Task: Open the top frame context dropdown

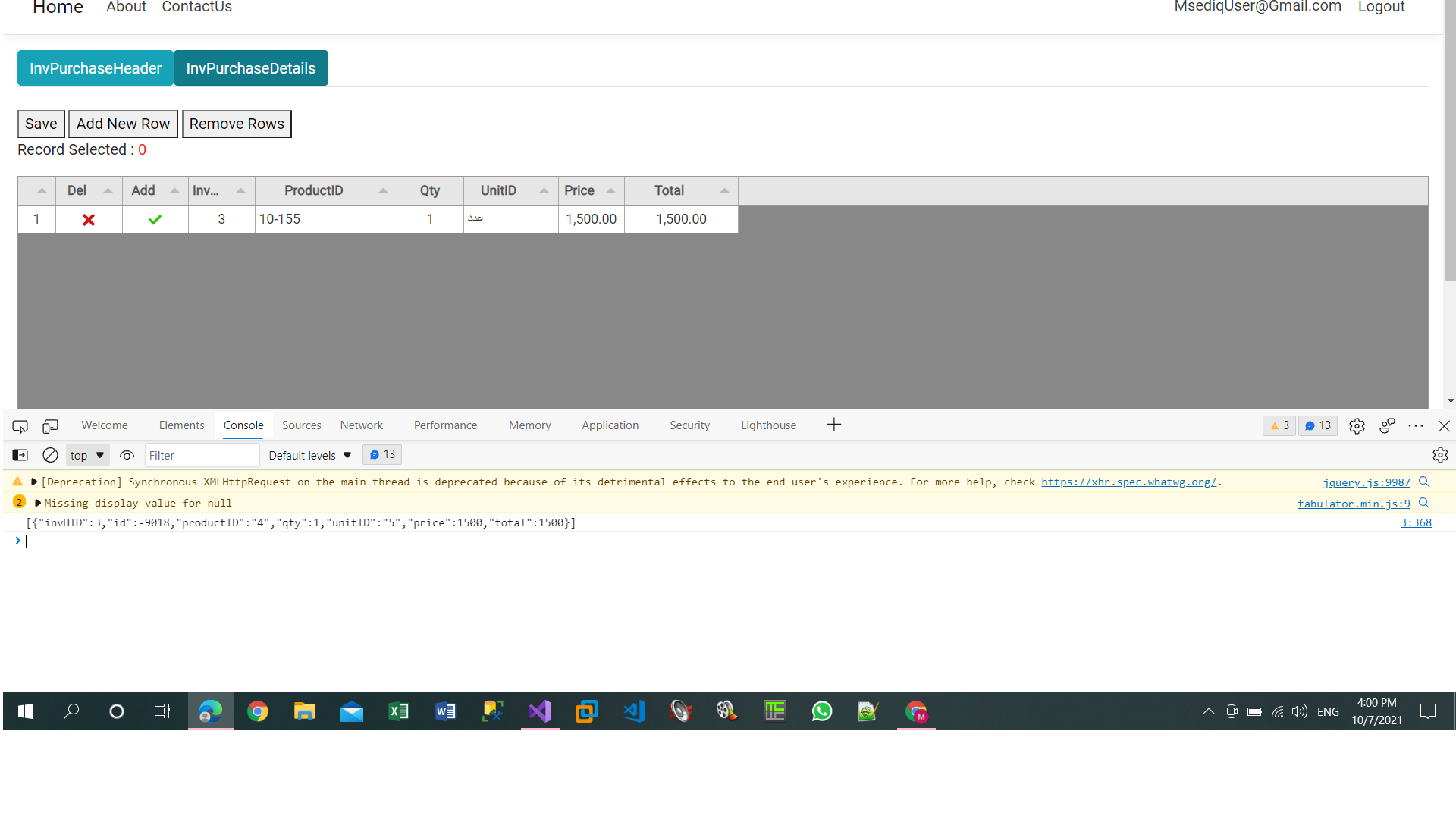Action: pos(86,455)
